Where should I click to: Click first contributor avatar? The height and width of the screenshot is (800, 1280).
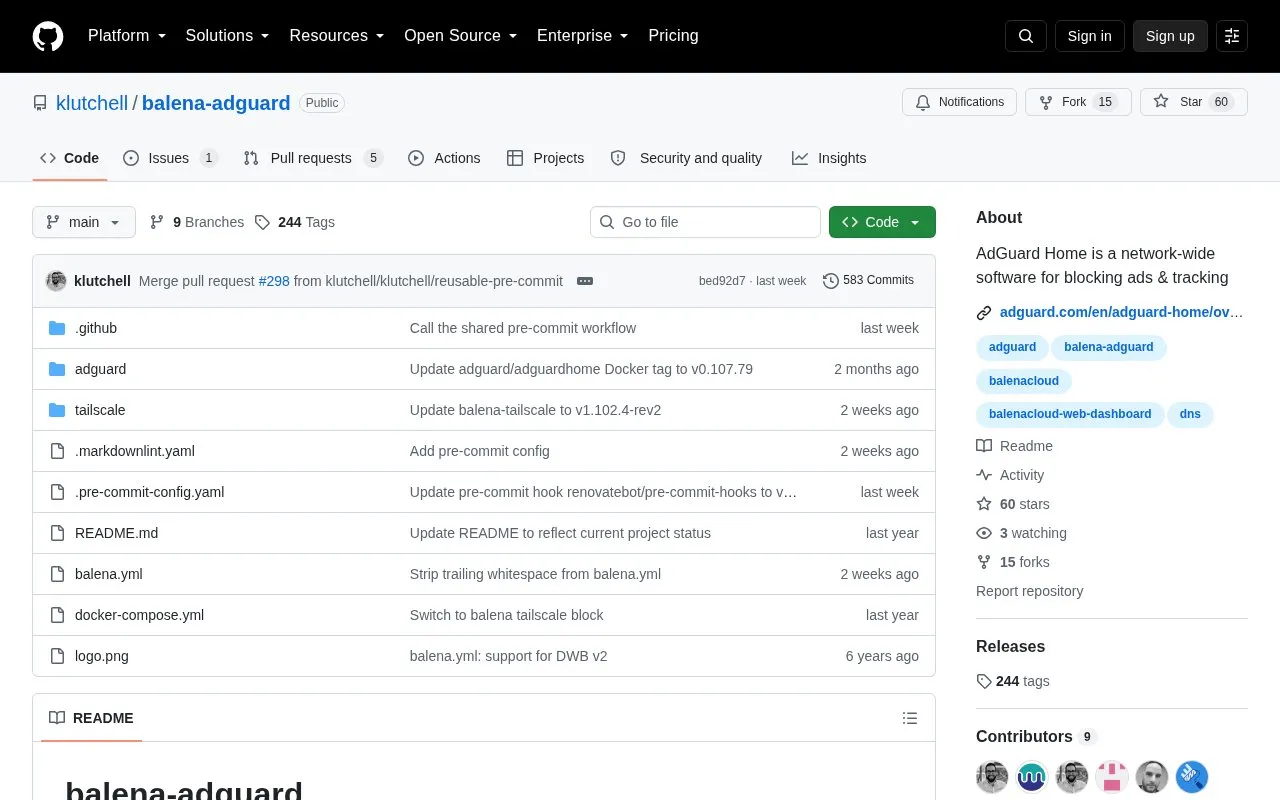[992, 777]
